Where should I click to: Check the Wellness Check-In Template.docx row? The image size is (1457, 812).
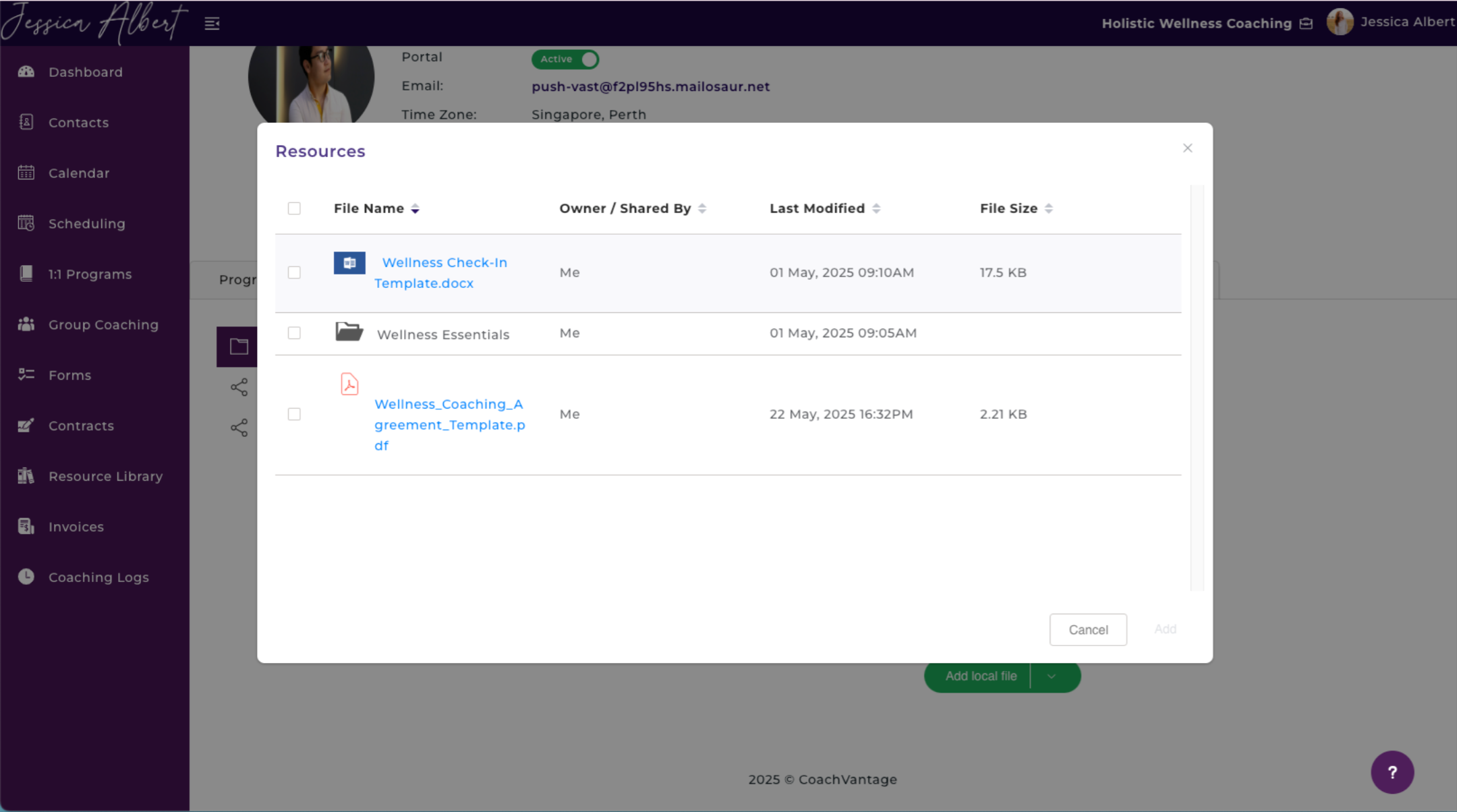coord(294,272)
